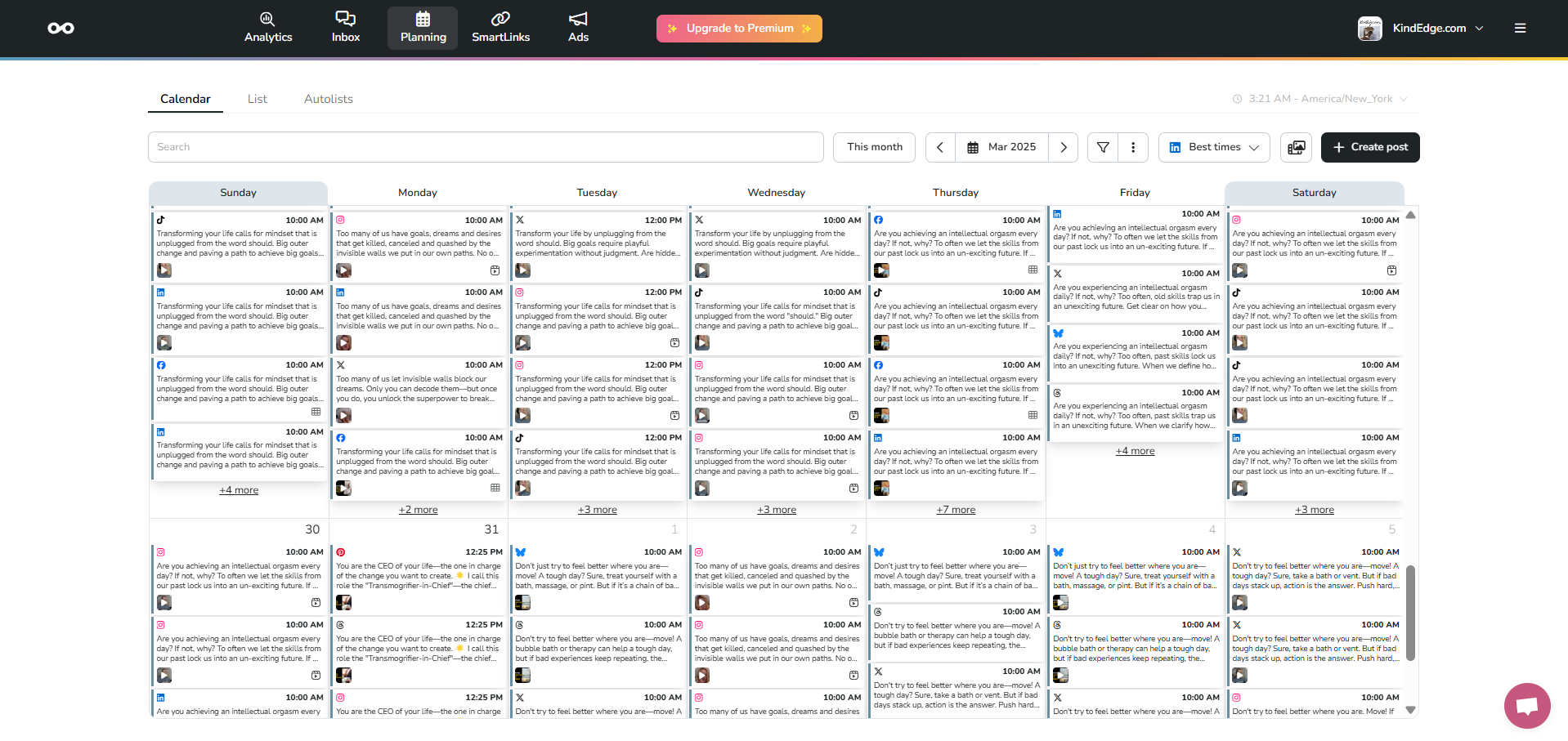The image size is (1568, 741).
Task: Open the America/New_York timezone dropdown
Action: coord(1320,99)
